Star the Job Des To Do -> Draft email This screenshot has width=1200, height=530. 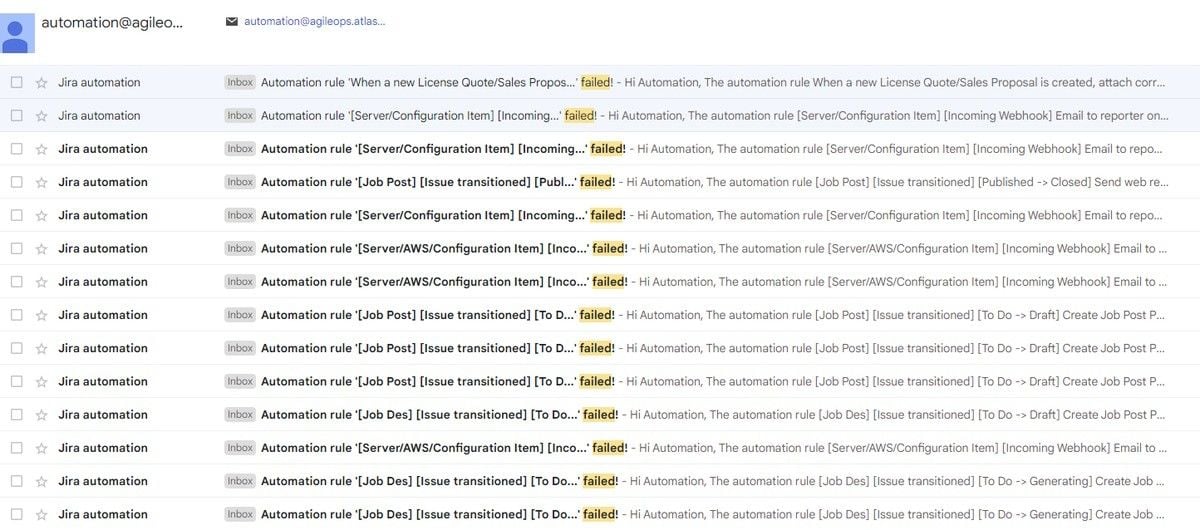point(41,415)
